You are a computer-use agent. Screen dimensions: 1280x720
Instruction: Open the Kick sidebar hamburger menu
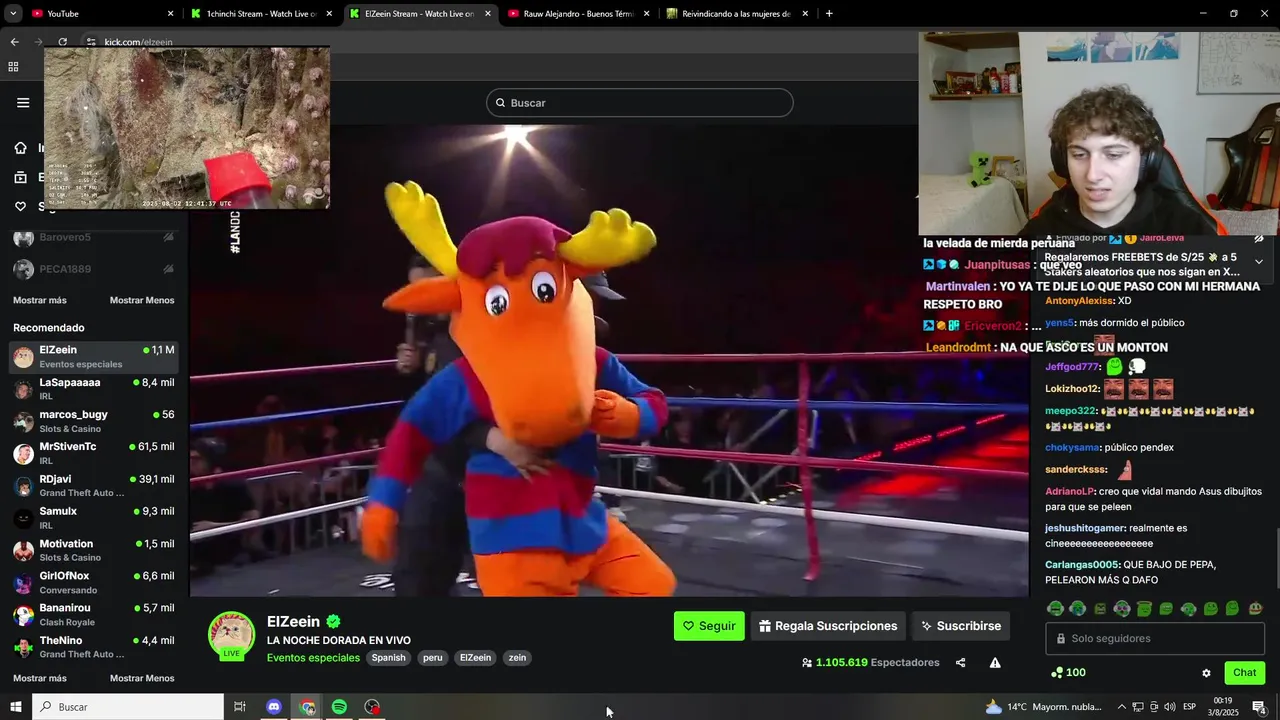(23, 102)
